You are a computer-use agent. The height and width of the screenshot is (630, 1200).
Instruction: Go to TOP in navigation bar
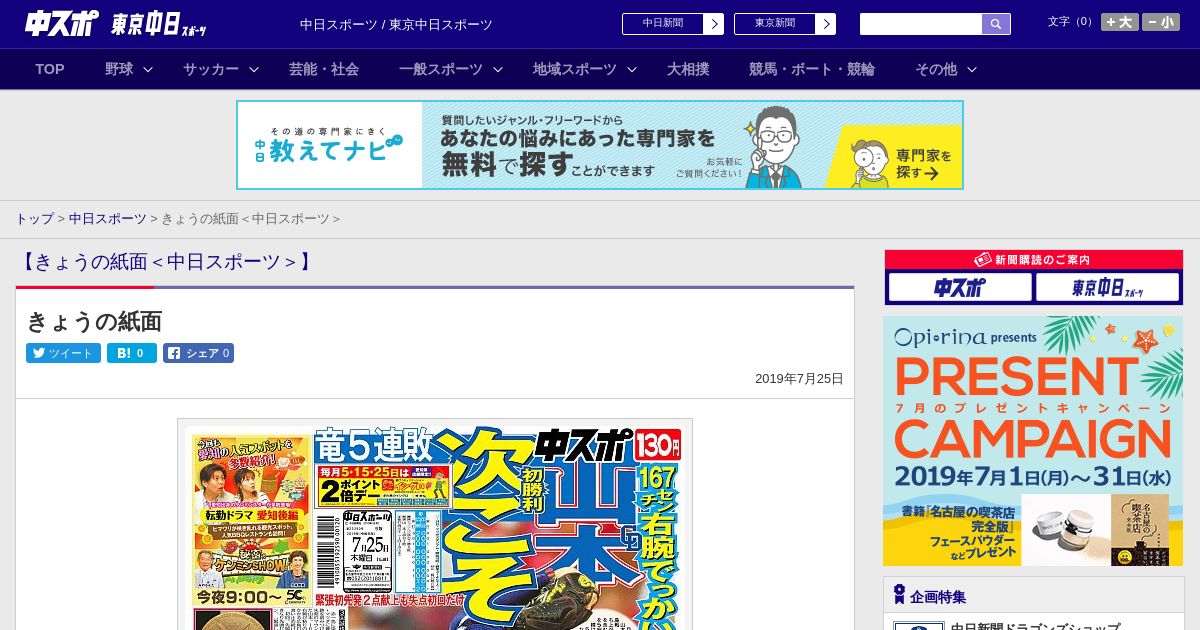pyautogui.click(x=50, y=69)
